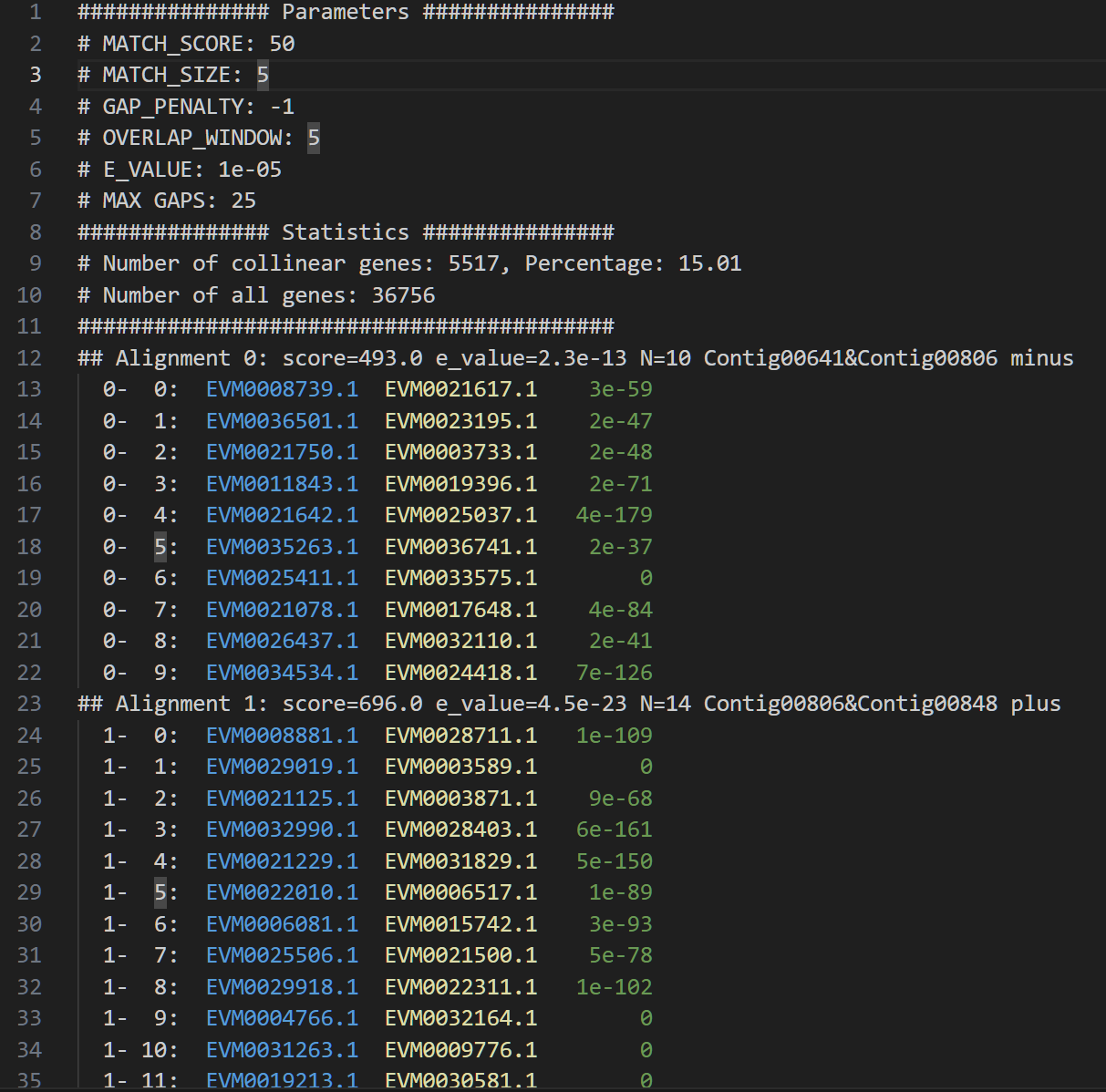Click gene EVM0036501.1
This screenshot has height=1092, width=1106.
click(x=282, y=421)
